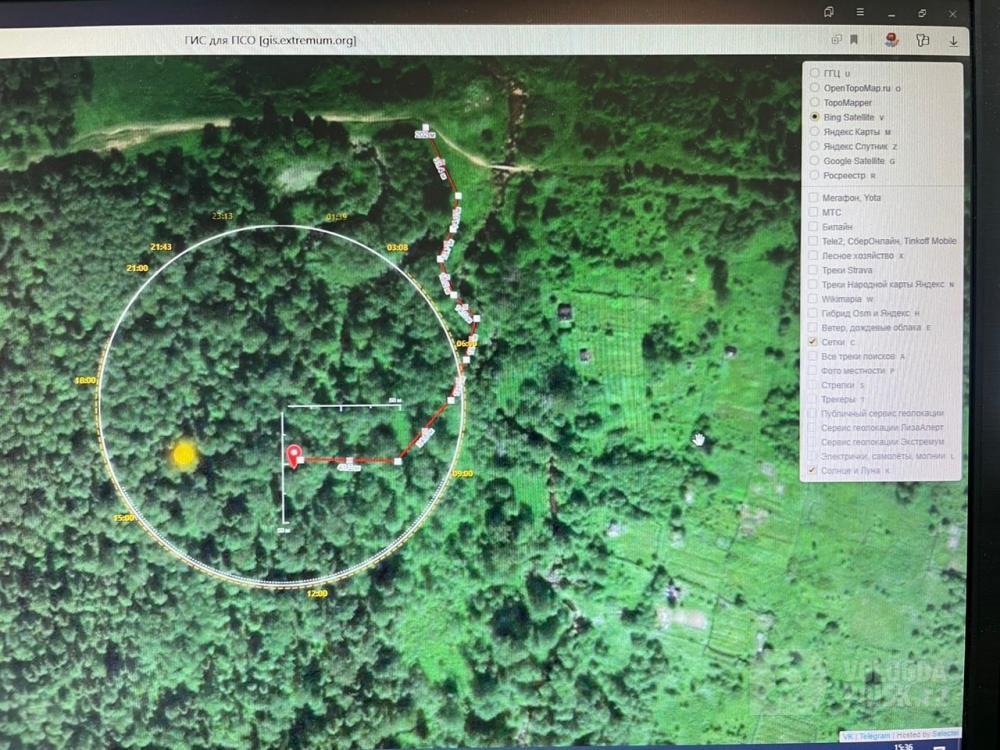Click the bookmark icon in address bar
Viewport: 1000px width, 750px height.
[x=854, y=40]
